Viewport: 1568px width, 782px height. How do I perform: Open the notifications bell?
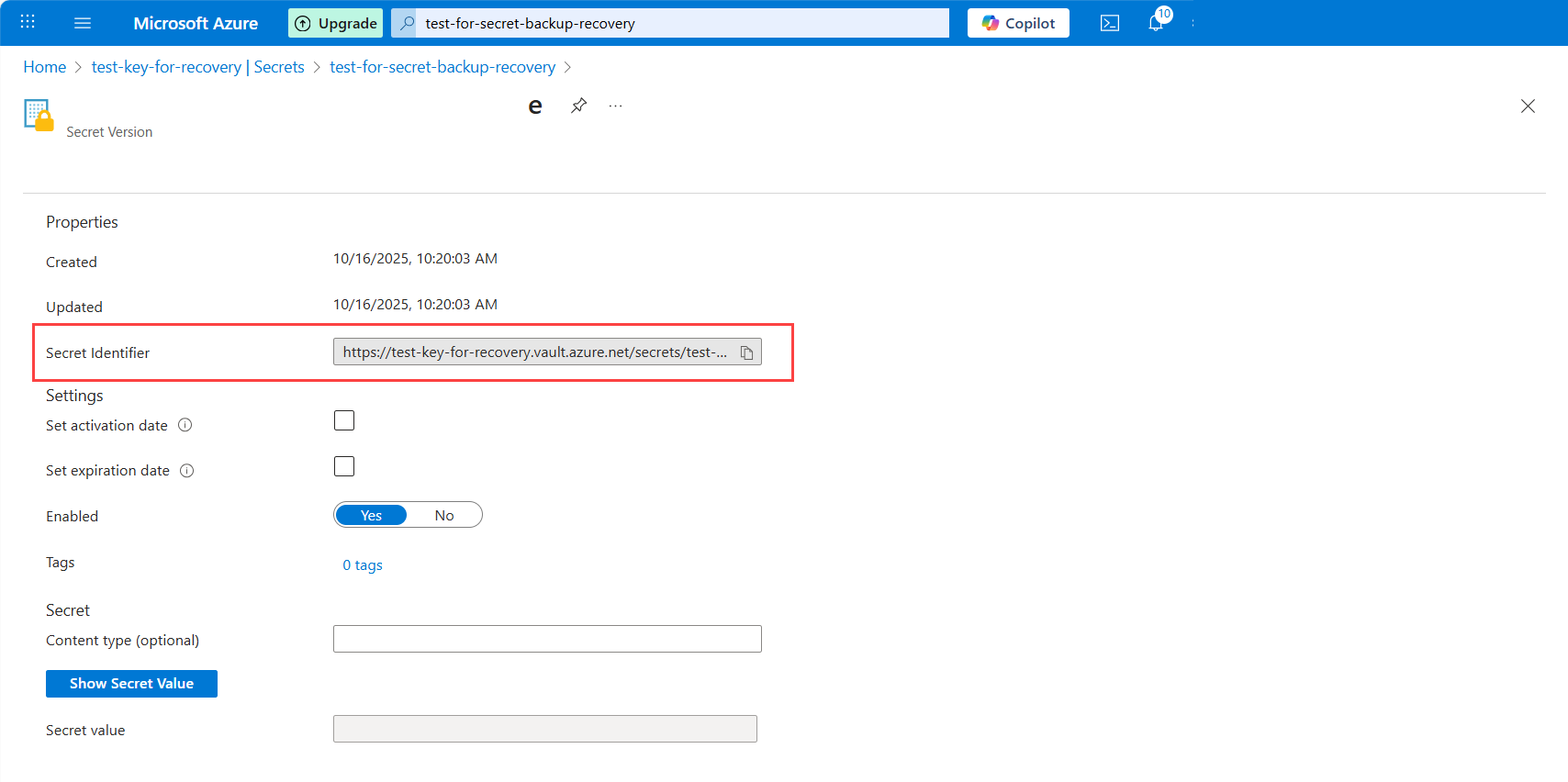(1156, 22)
